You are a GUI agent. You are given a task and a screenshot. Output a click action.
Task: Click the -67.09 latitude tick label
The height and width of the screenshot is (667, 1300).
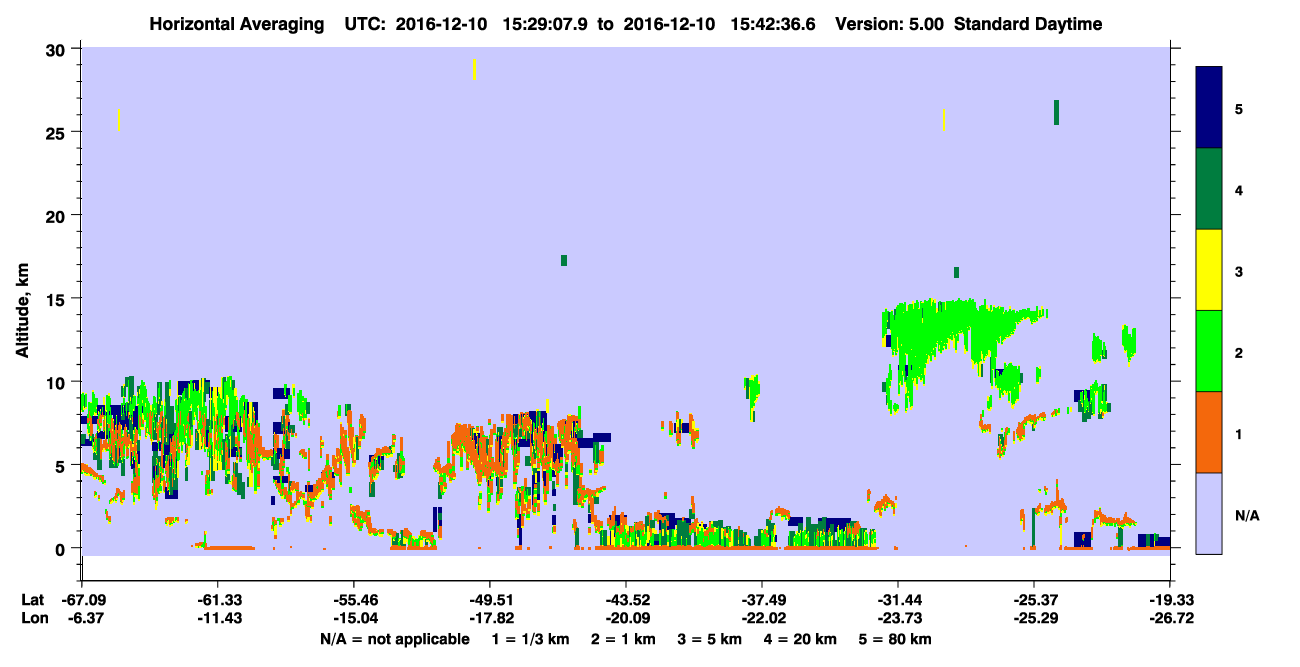(81, 600)
